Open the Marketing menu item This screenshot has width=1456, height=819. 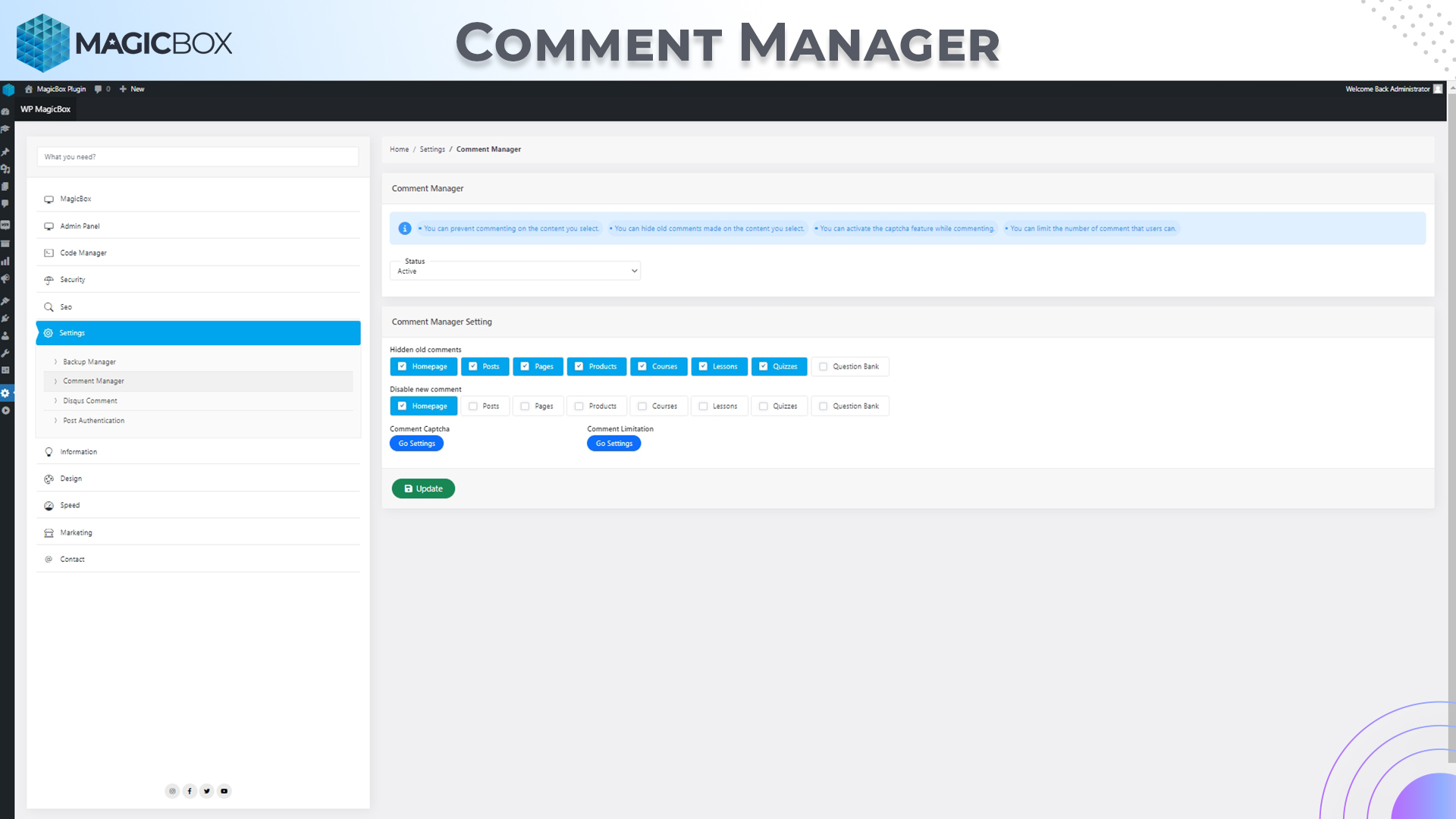(x=198, y=532)
